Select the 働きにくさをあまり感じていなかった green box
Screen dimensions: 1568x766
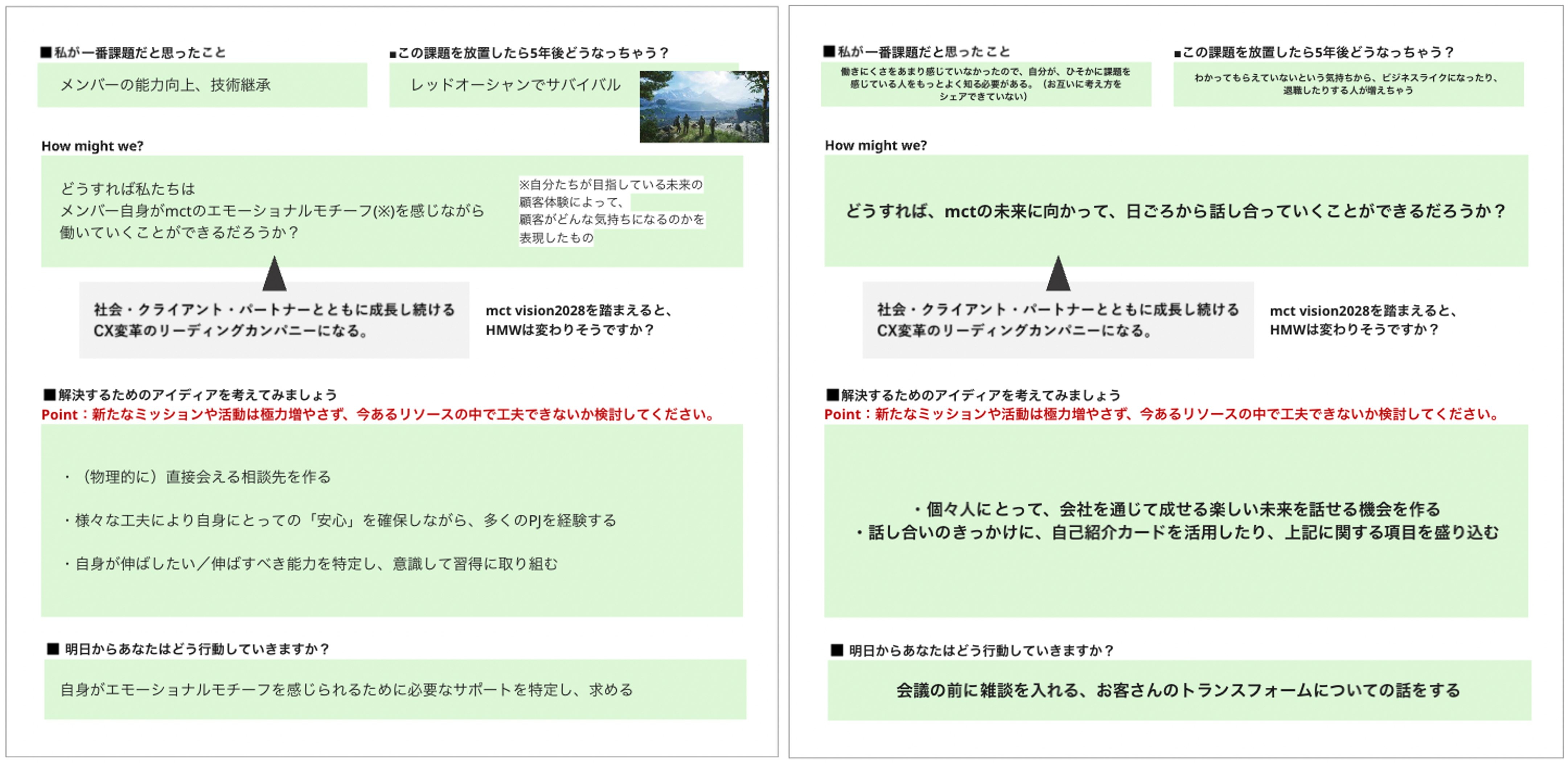(x=986, y=85)
